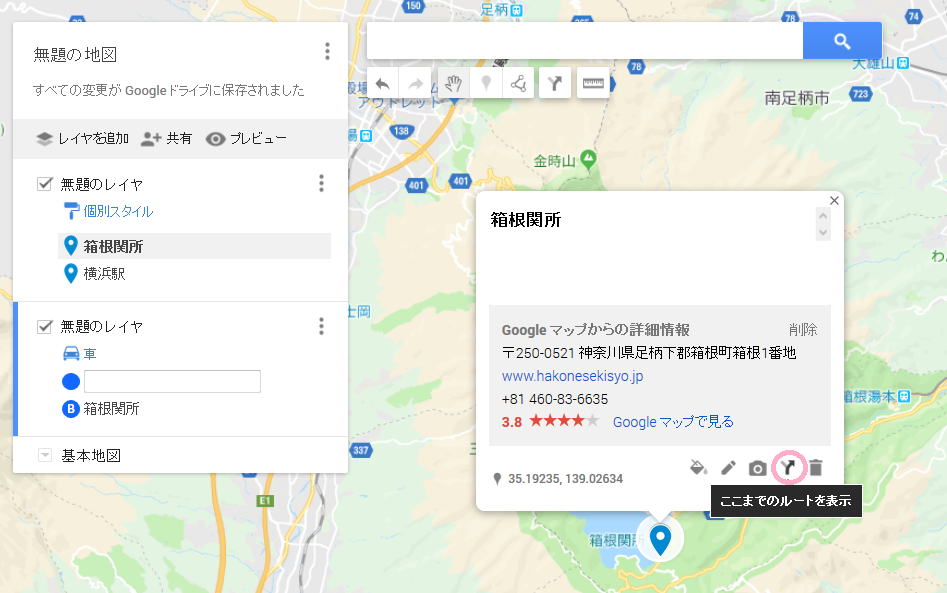
Task: Click the camera add photo icon
Action: [x=757, y=468]
